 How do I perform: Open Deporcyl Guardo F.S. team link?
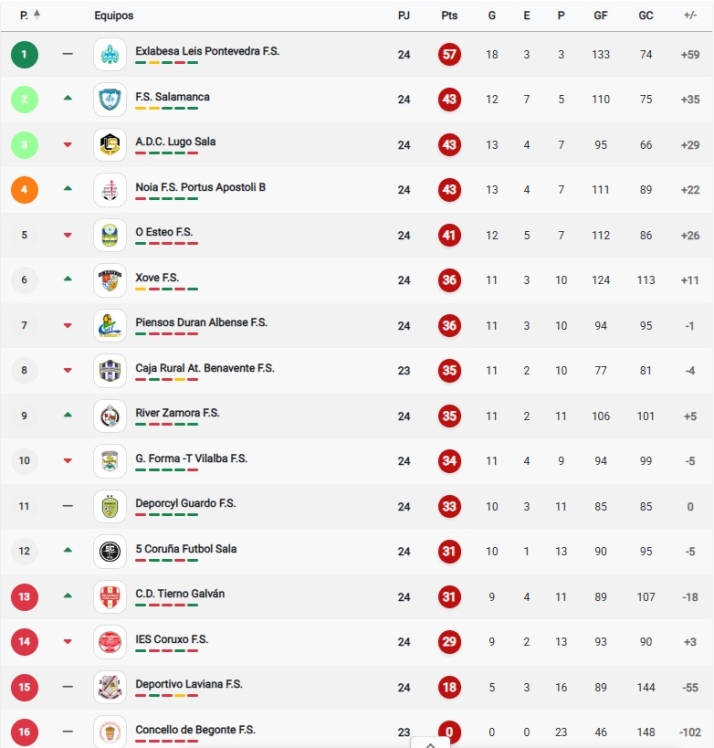(x=185, y=503)
